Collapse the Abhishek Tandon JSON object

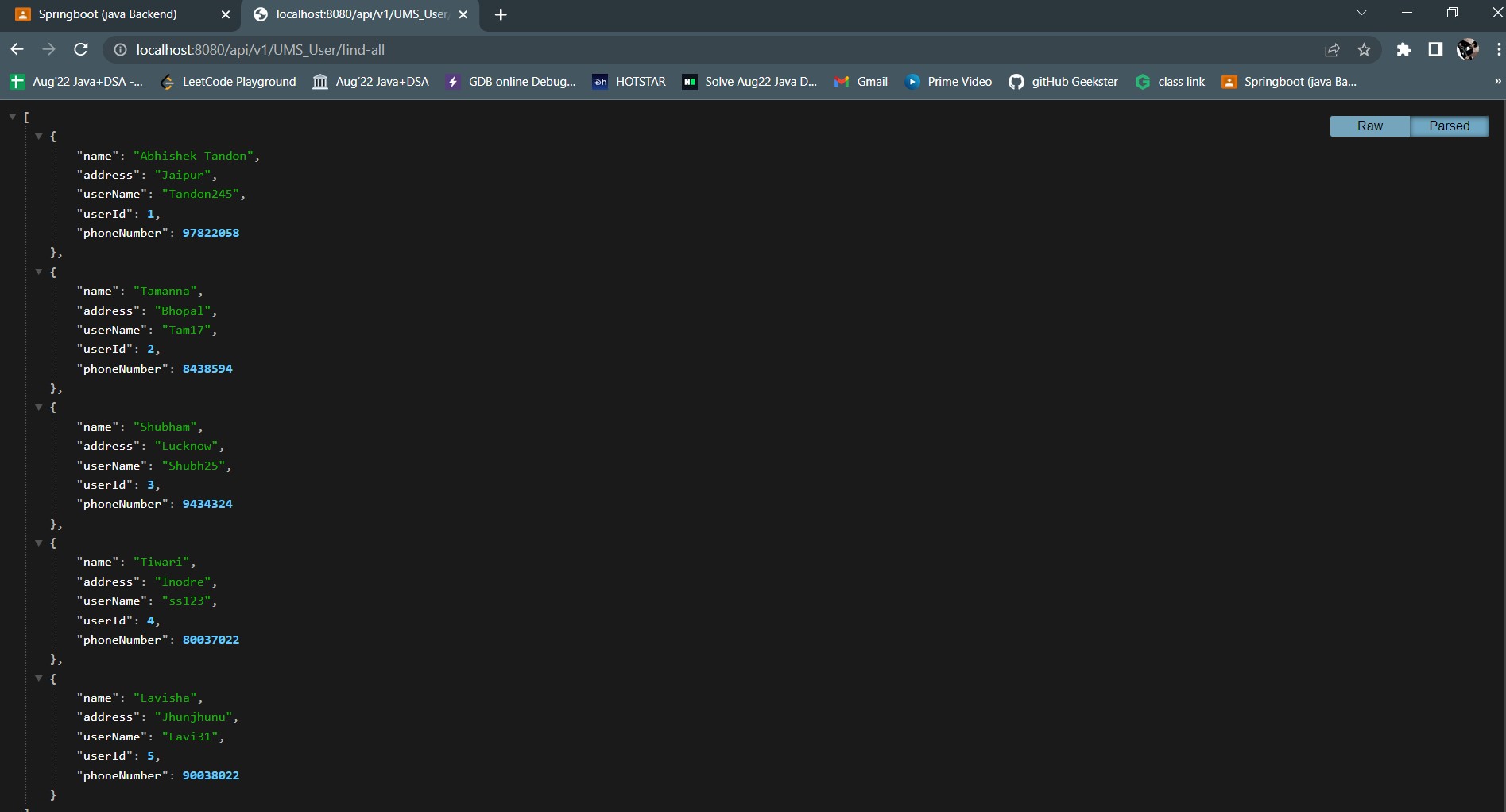38,136
